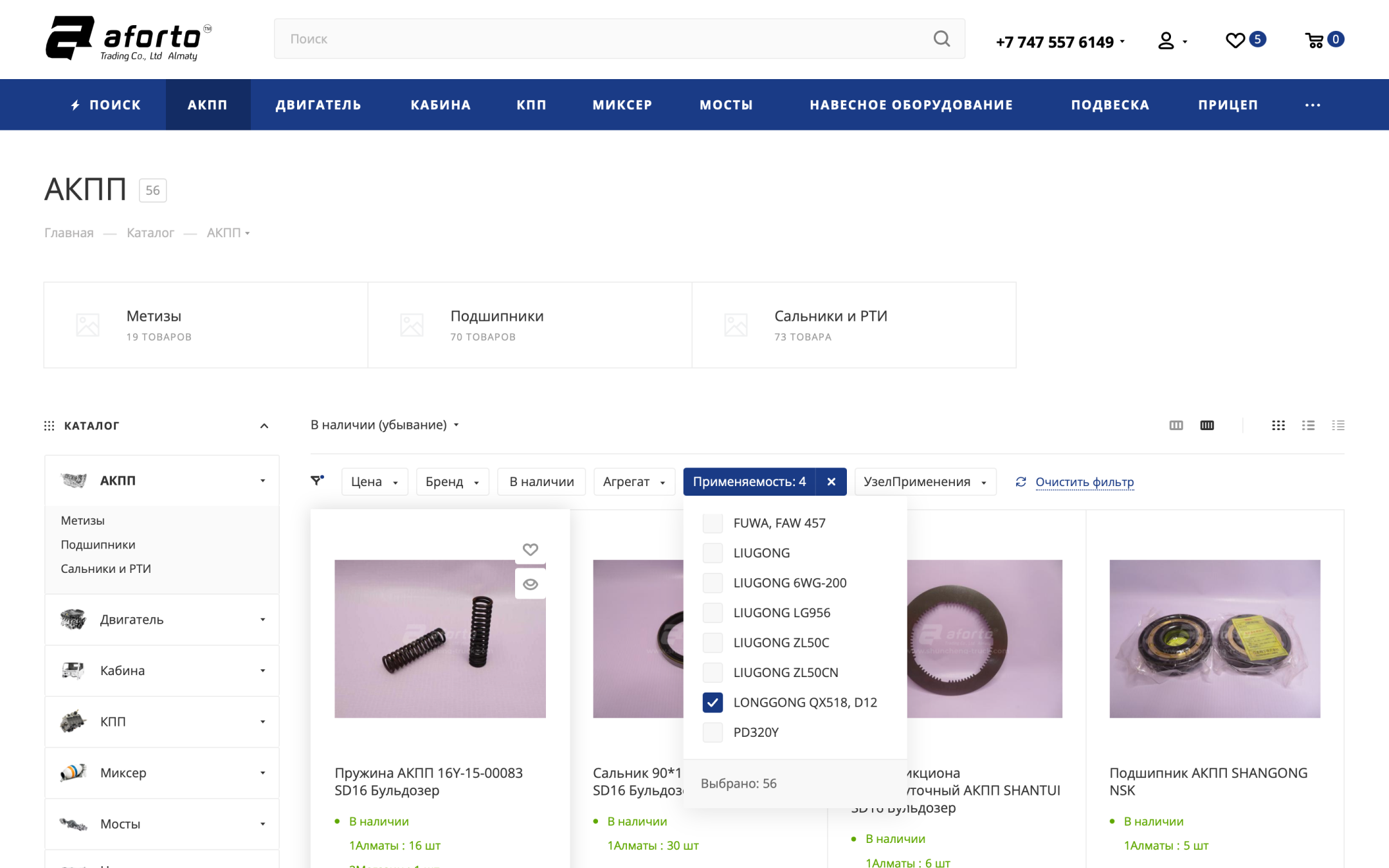
Task: Tick the LIUGONG 6WG-200 option
Action: tap(713, 583)
